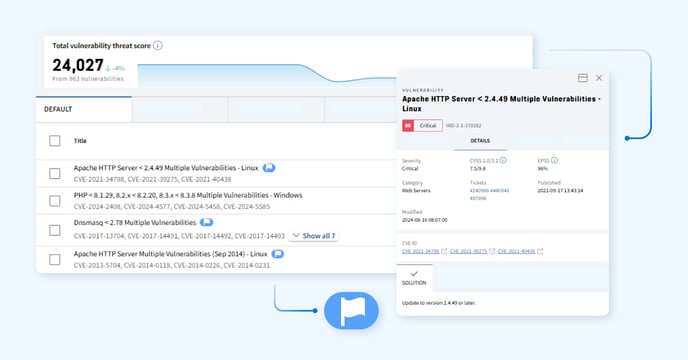
Task: Check the Apache HTTP Server < 2.4.49 row
Action: pyautogui.click(x=55, y=173)
